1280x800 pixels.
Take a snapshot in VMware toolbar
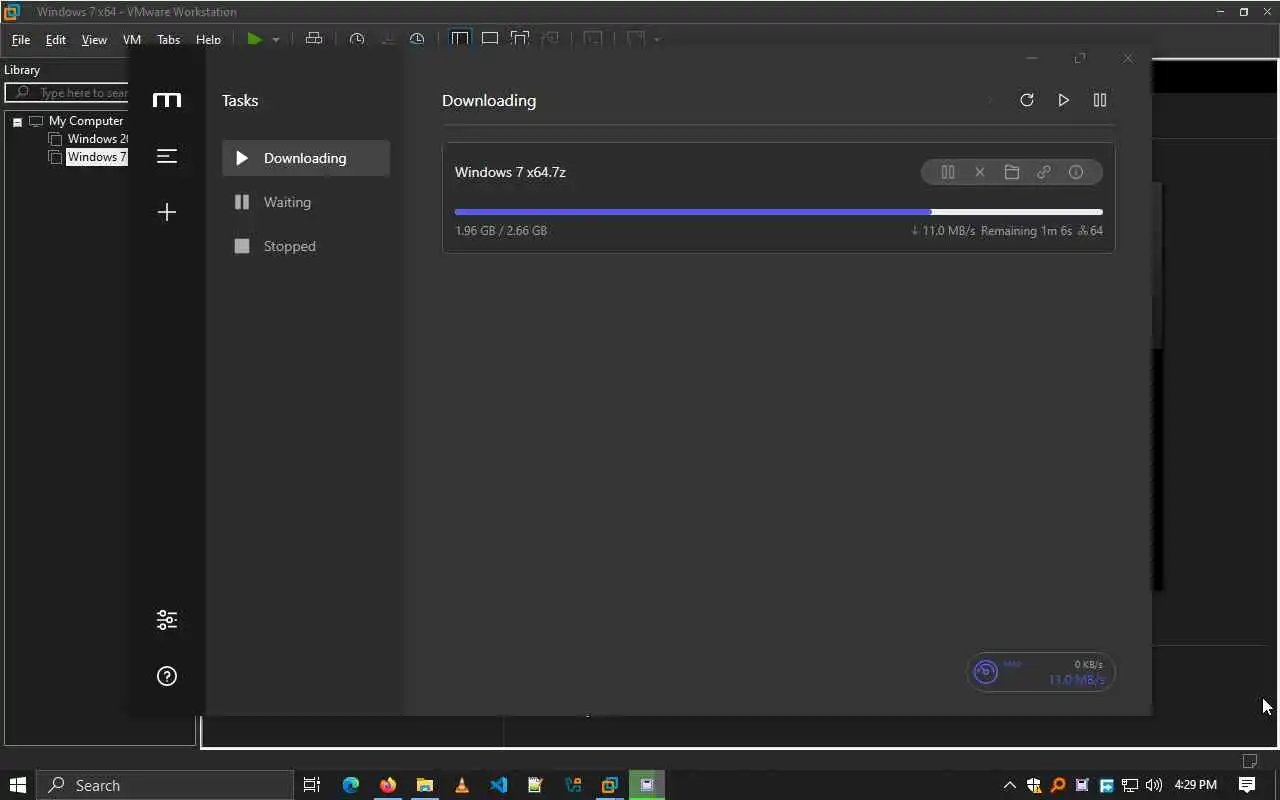pos(357,39)
